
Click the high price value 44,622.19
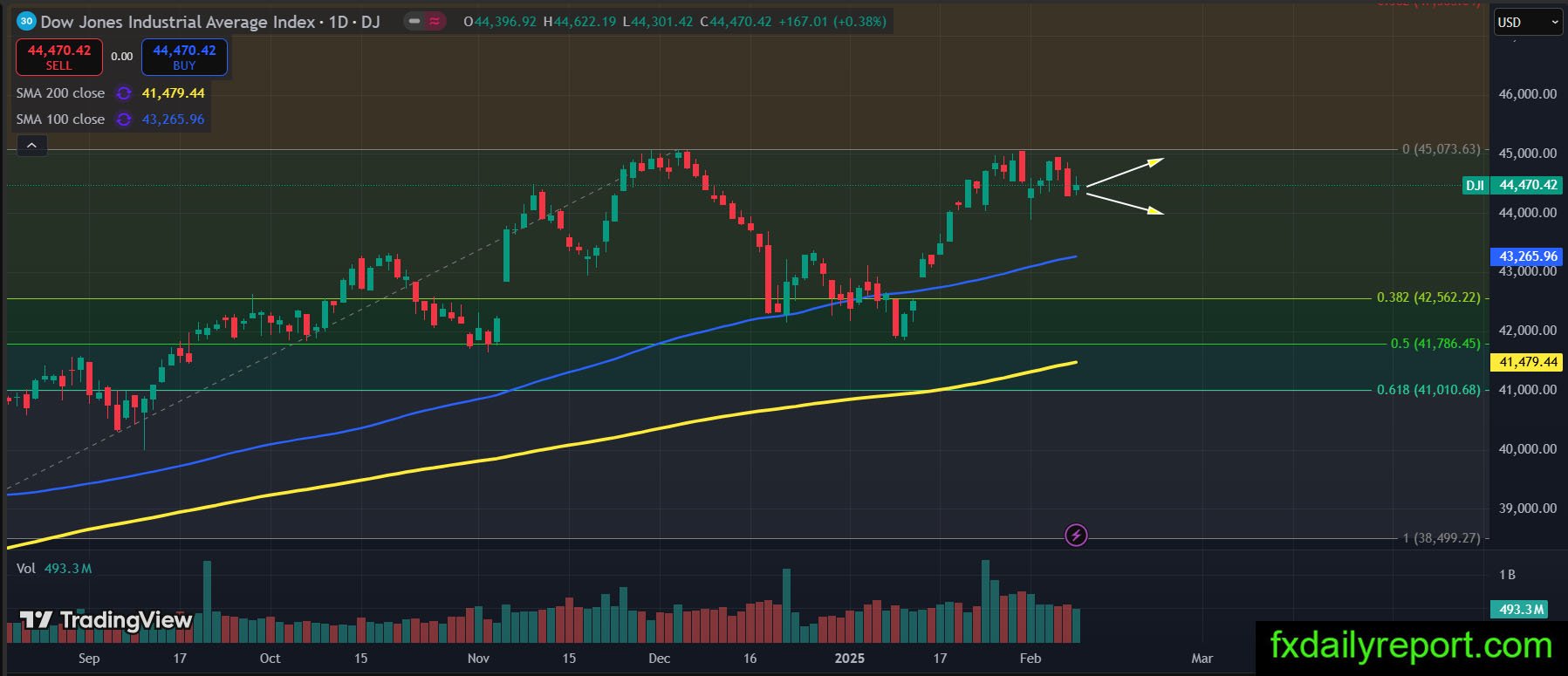tap(585, 21)
